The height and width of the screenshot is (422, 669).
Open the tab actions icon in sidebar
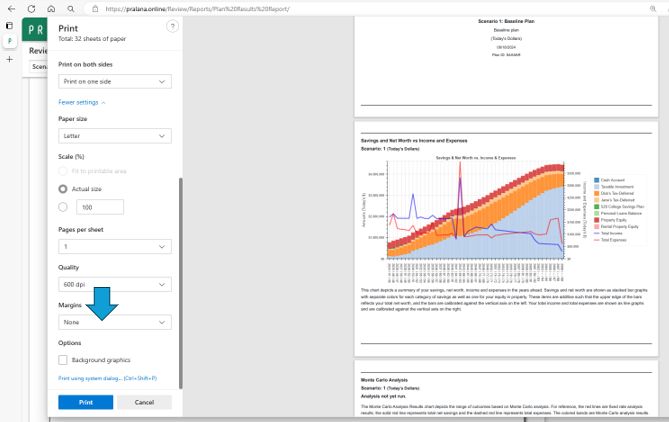[x=9, y=26]
